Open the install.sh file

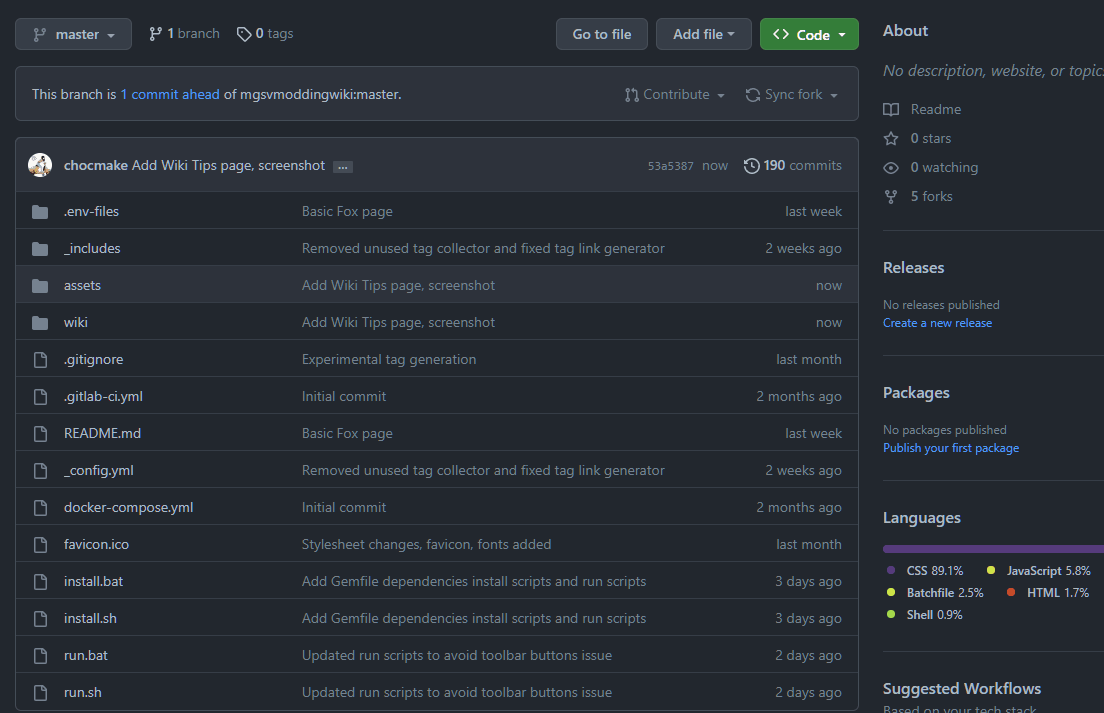pyautogui.click(x=91, y=618)
